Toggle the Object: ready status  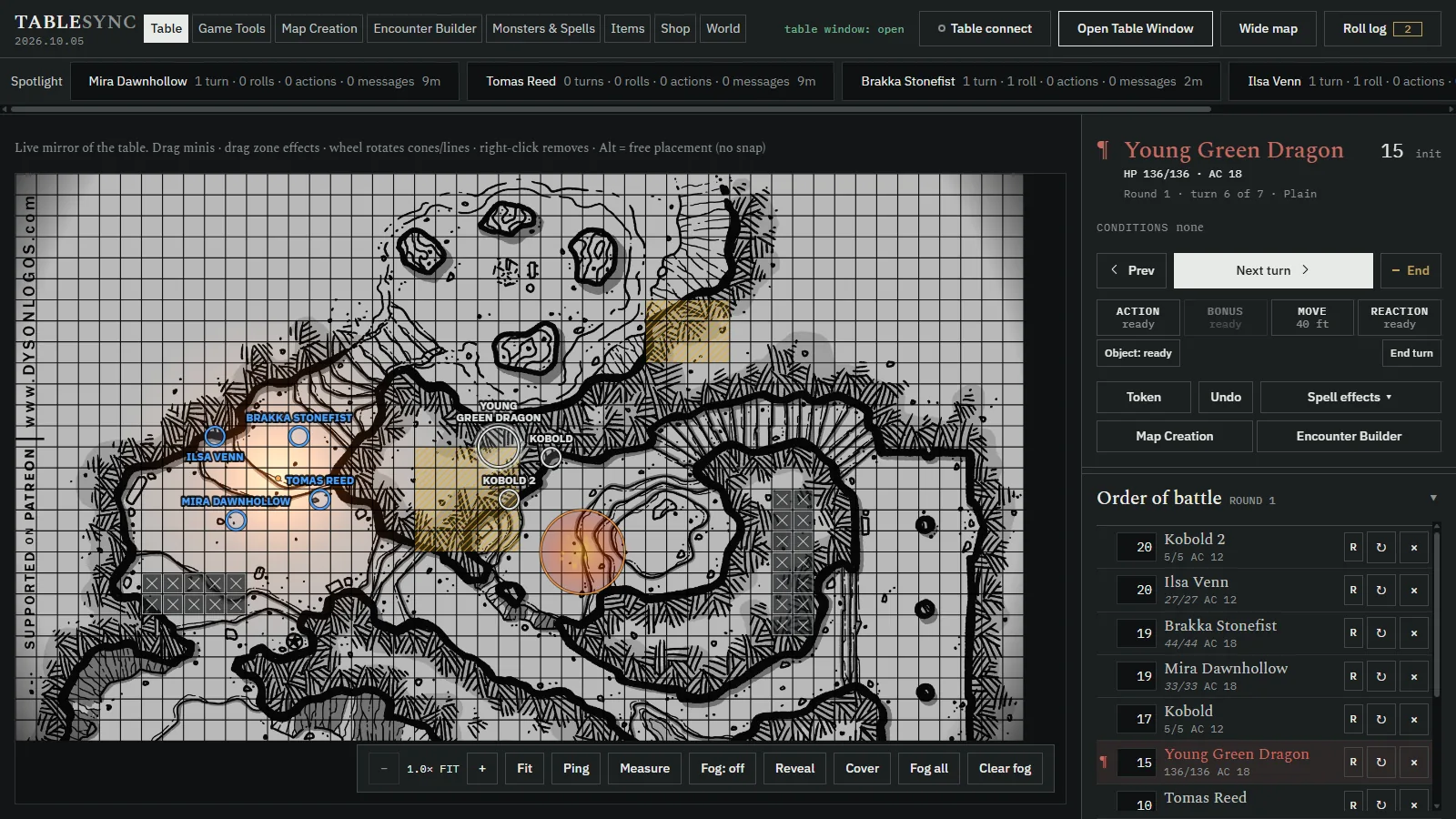click(x=1137, y=353)
